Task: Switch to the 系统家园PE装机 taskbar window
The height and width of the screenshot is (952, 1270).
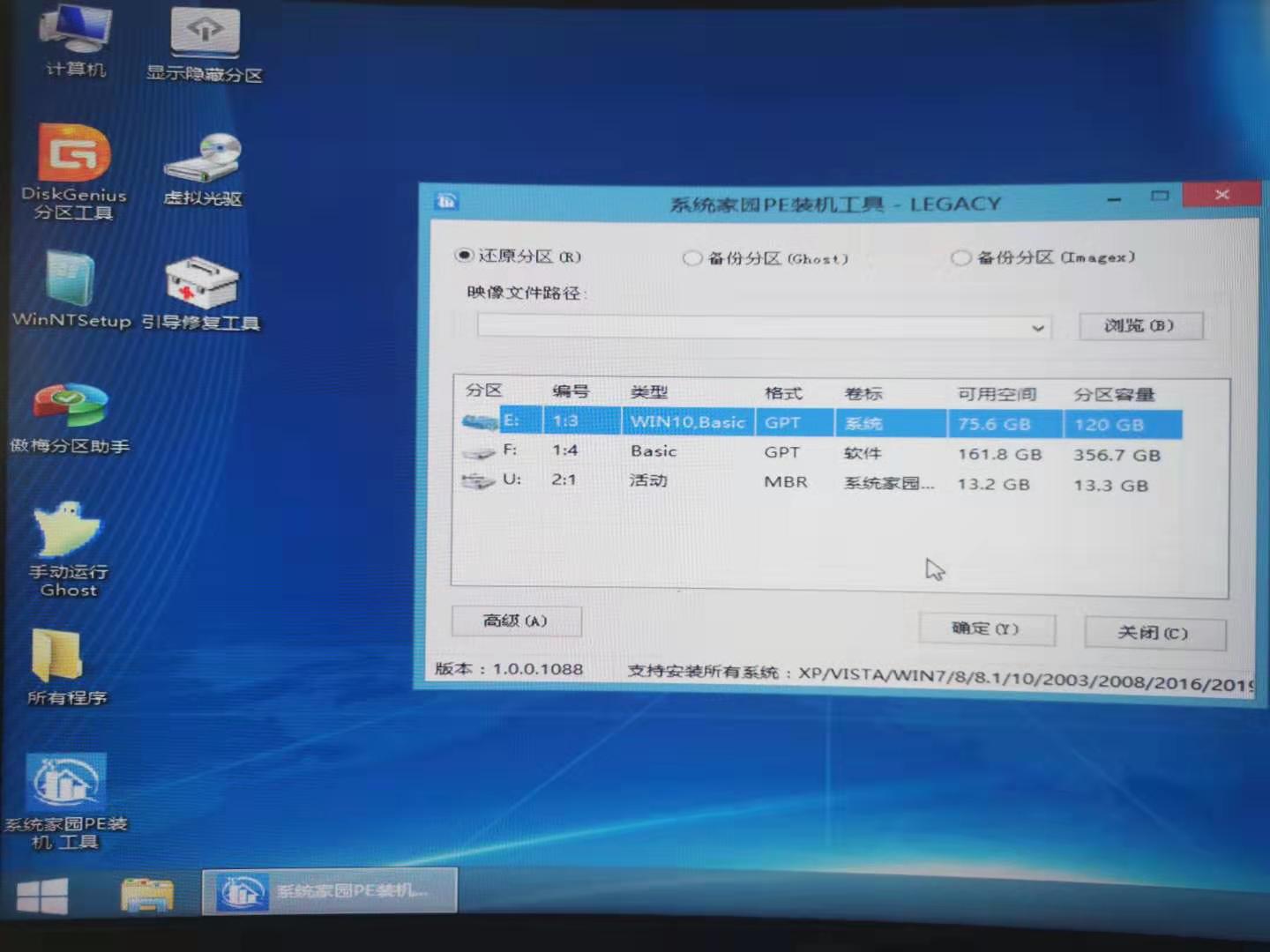Action: point(331,891)
